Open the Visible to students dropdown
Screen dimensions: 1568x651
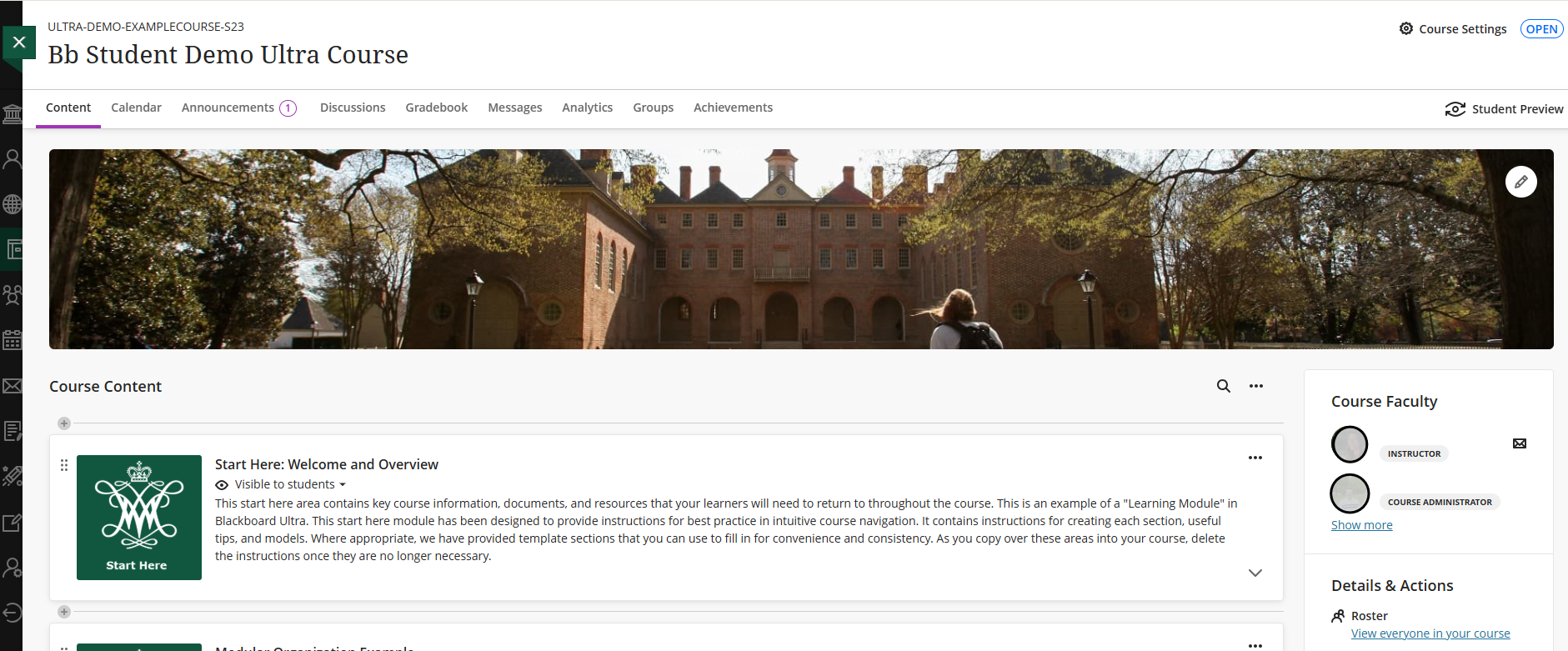pos(290,484)
